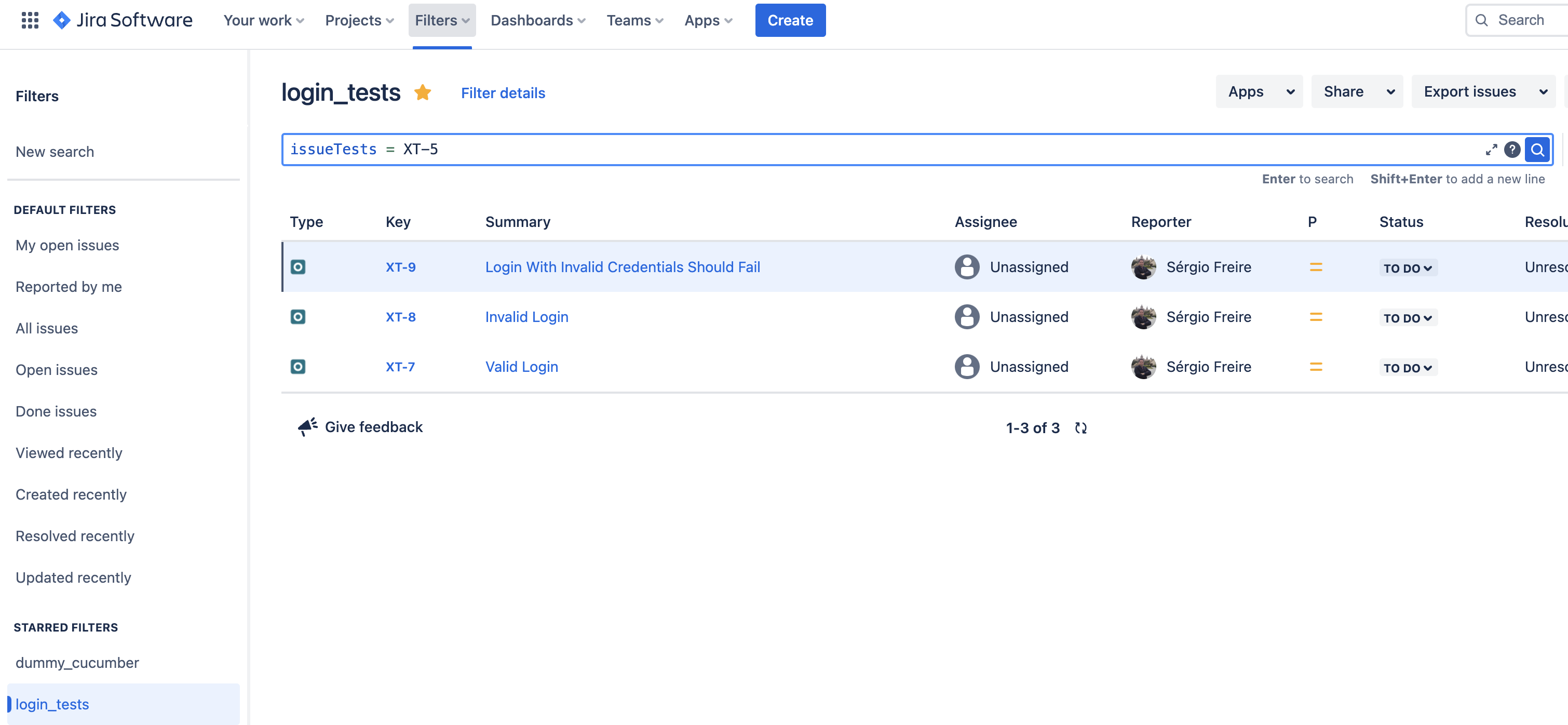Viewport: 1568px width, 725px height.
Task: Open the app switcher grid icon
Action: pyautogui.click(x=30, y=20)
